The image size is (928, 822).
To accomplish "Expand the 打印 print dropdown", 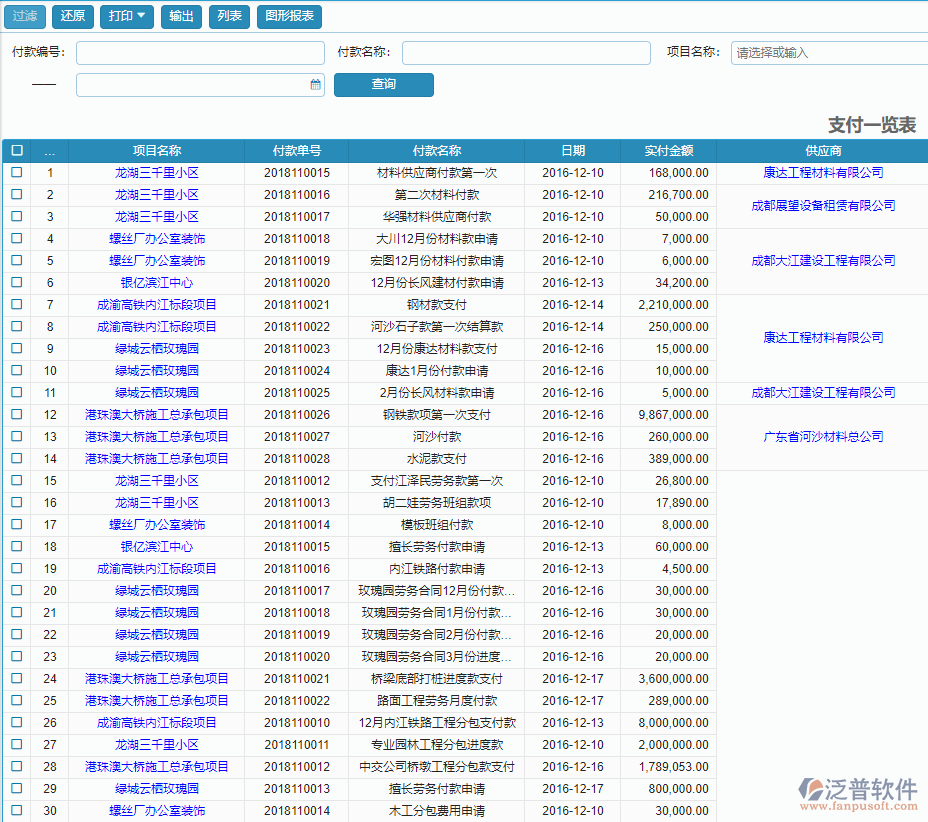I will (x=127, y=16).
